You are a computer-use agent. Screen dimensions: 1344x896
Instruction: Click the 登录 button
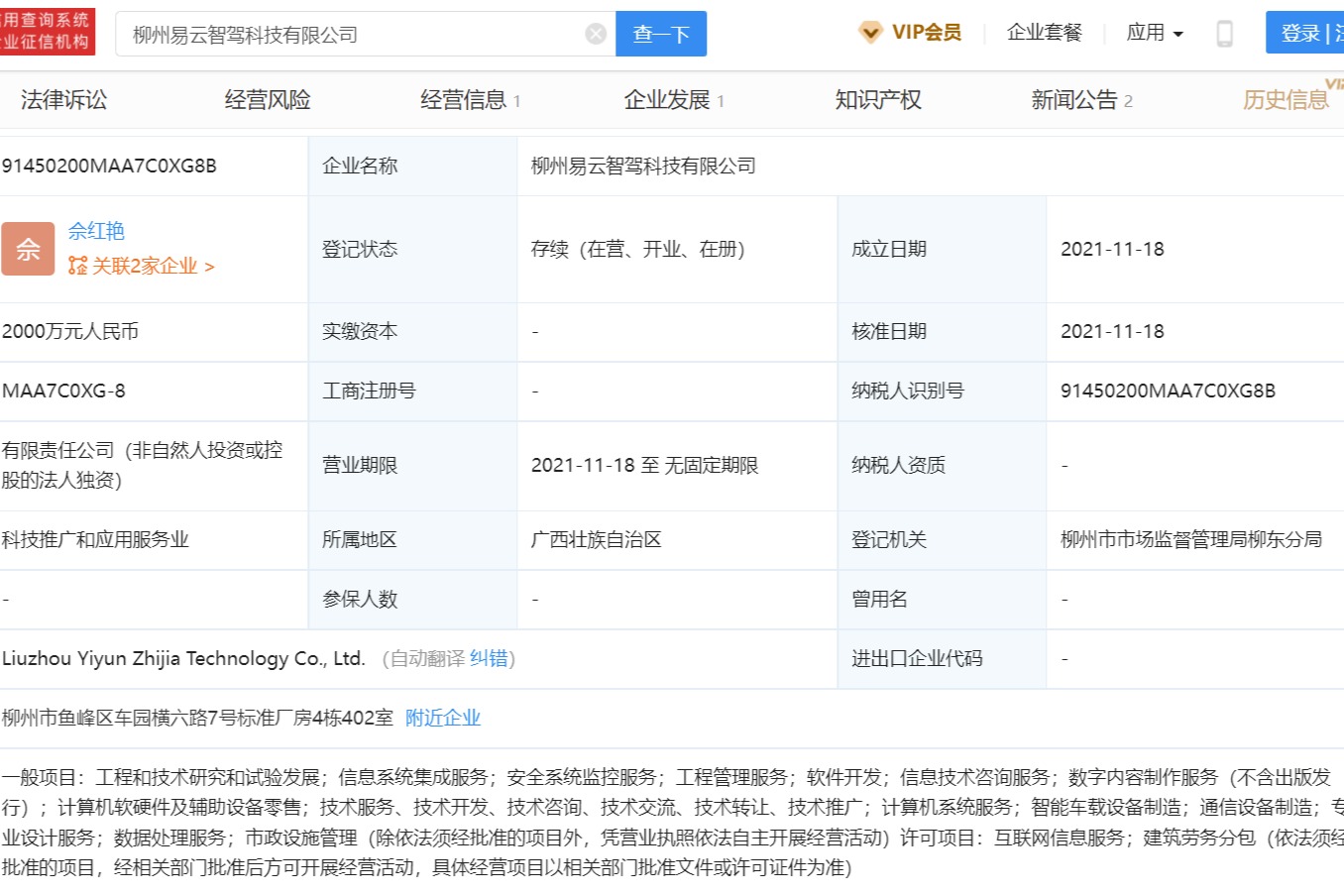[1293, 32]
